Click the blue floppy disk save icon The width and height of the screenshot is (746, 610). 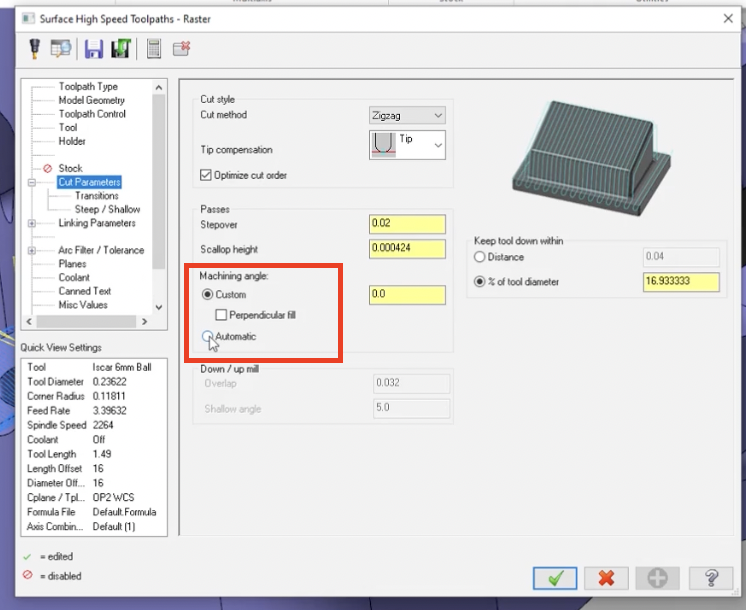[94, 49]
